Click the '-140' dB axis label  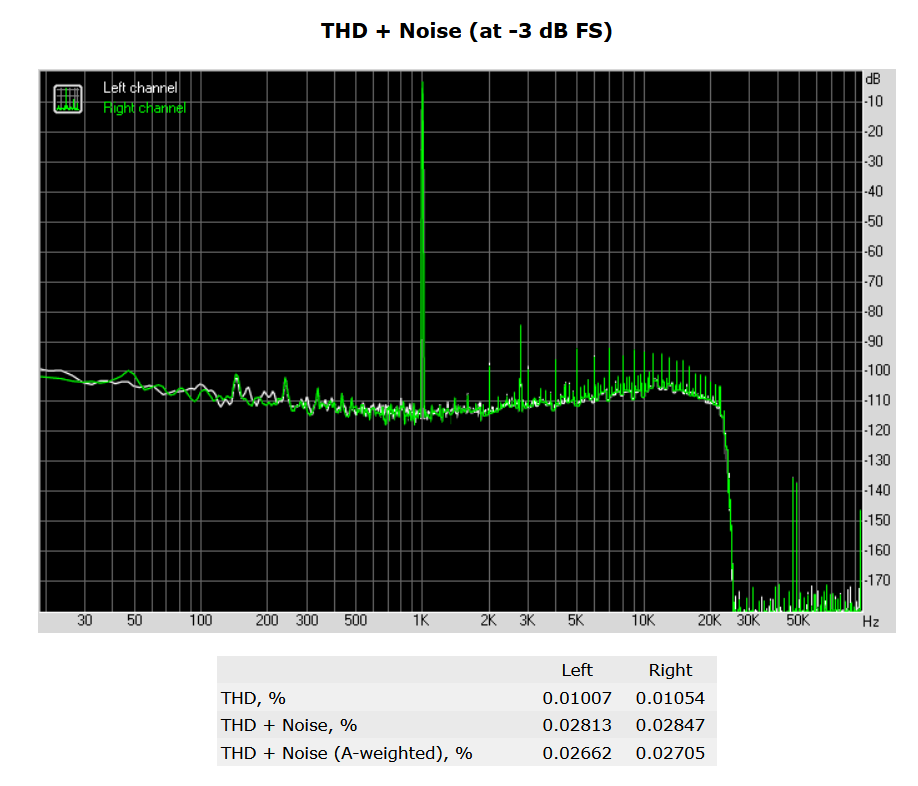coord(877,490)
